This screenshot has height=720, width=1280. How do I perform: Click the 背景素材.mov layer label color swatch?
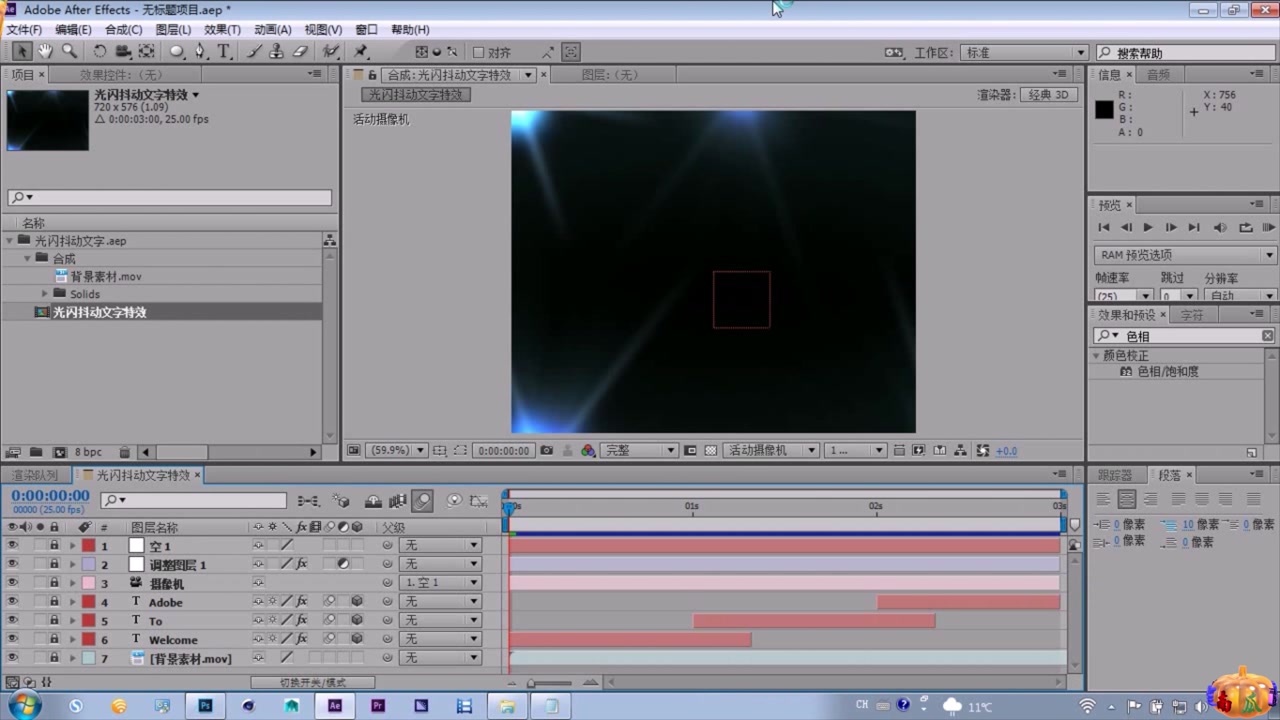click(x=89, y=658)
